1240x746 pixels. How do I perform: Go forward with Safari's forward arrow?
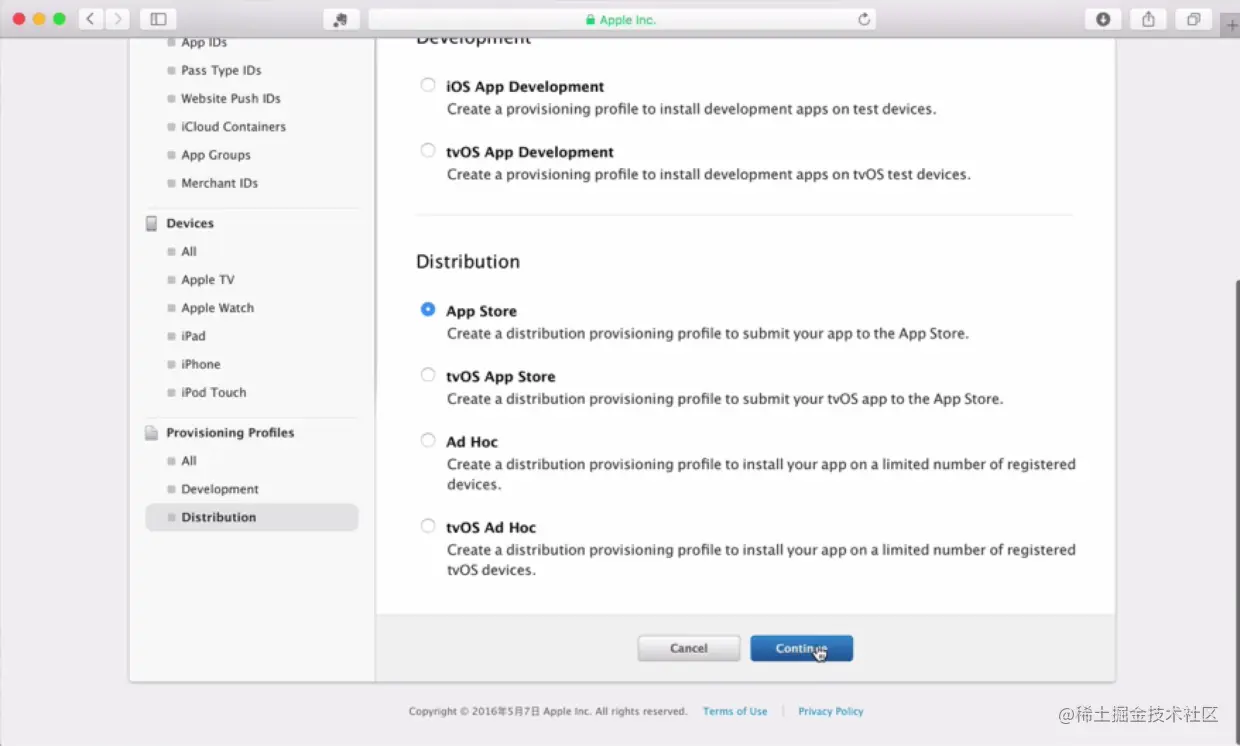click(x=117, y=19)
